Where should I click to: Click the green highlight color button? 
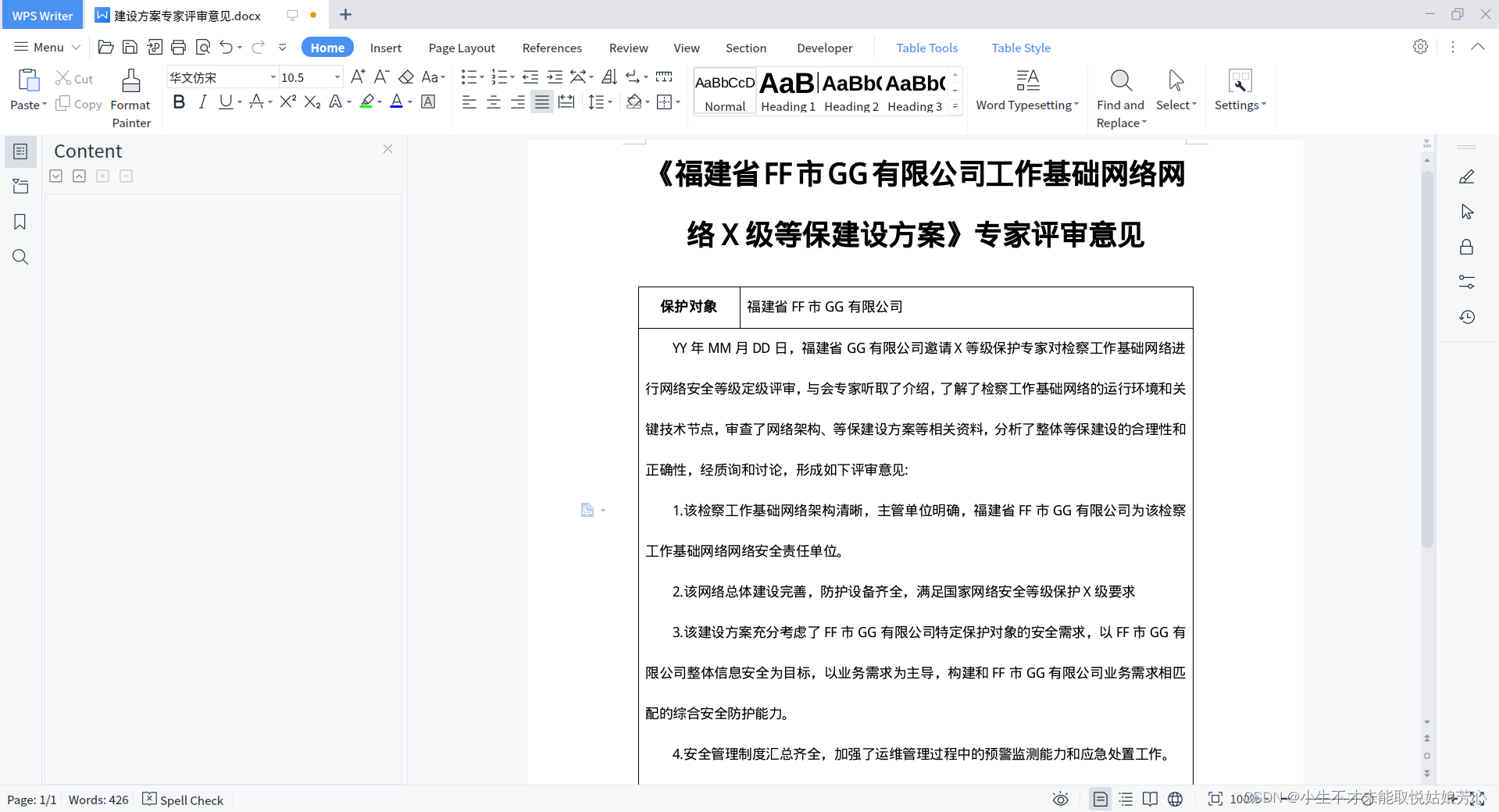[x=366, y=101]
